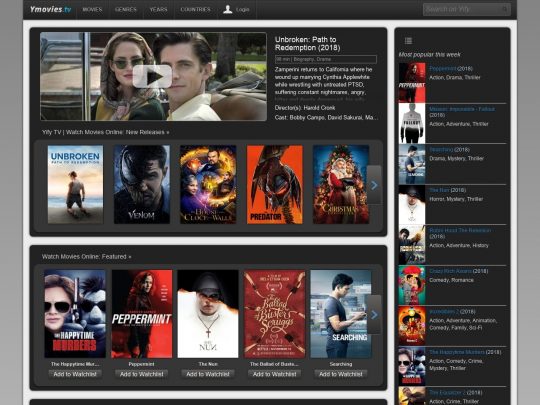Viewport: 540px width, 405px height.
Task: Show next New Releases with arrow
Action: [x=374, y=185]
